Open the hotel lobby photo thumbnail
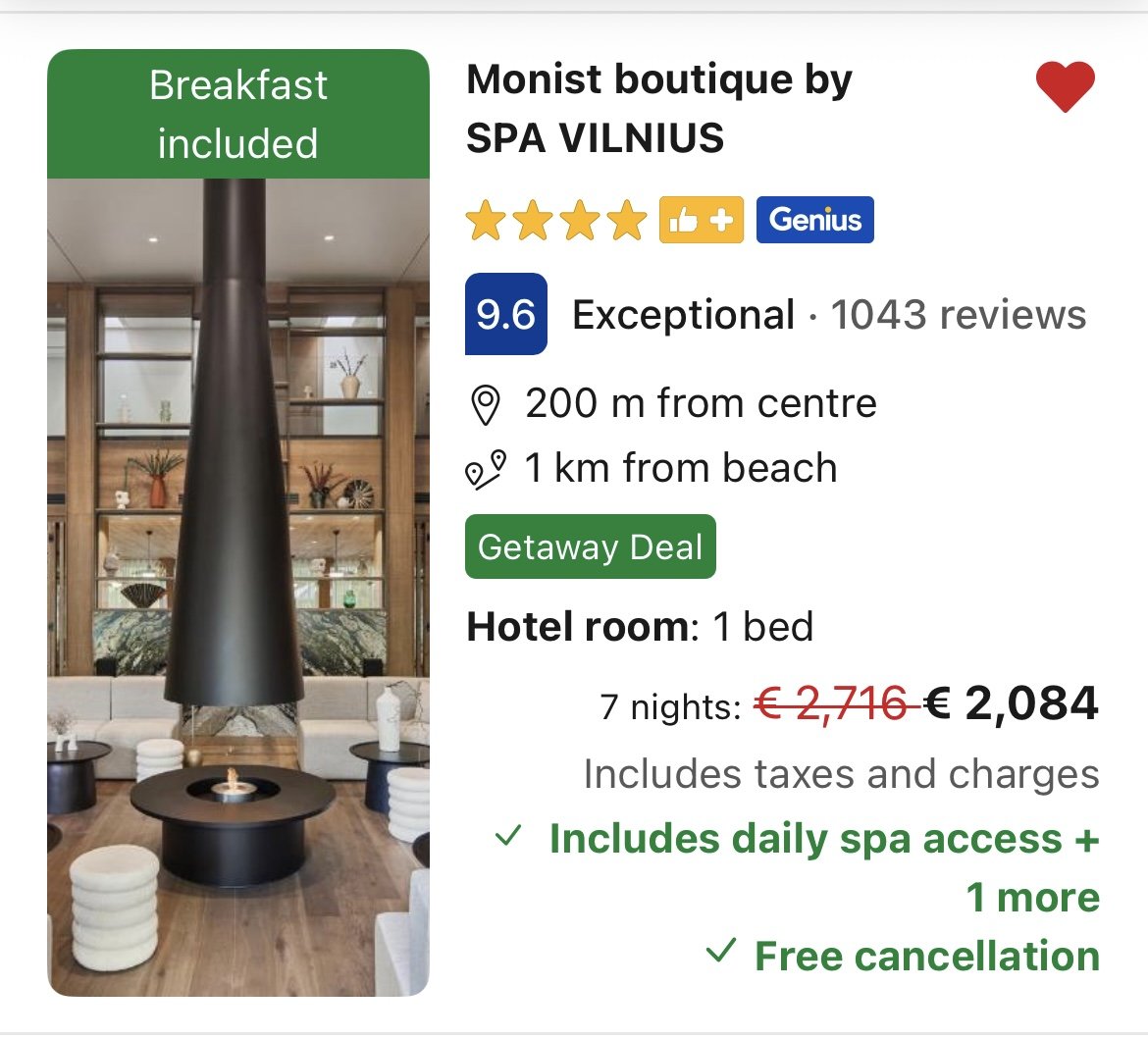The height and width of the screenshot is (1039, 1148). (238, 587)
